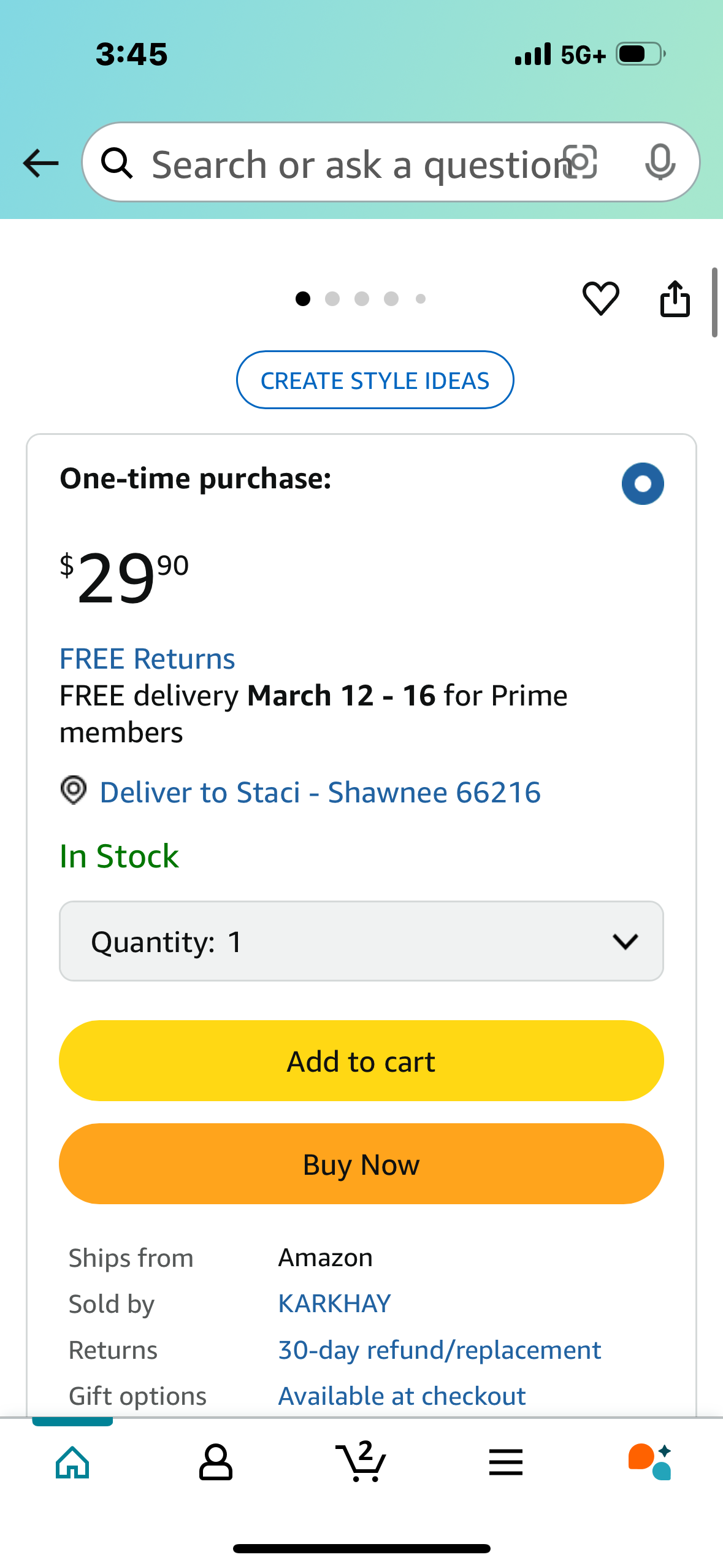The width and height of the screenshot is (723, 1568).
Task: Click the Buy Now button
Action: point(361,1164)
